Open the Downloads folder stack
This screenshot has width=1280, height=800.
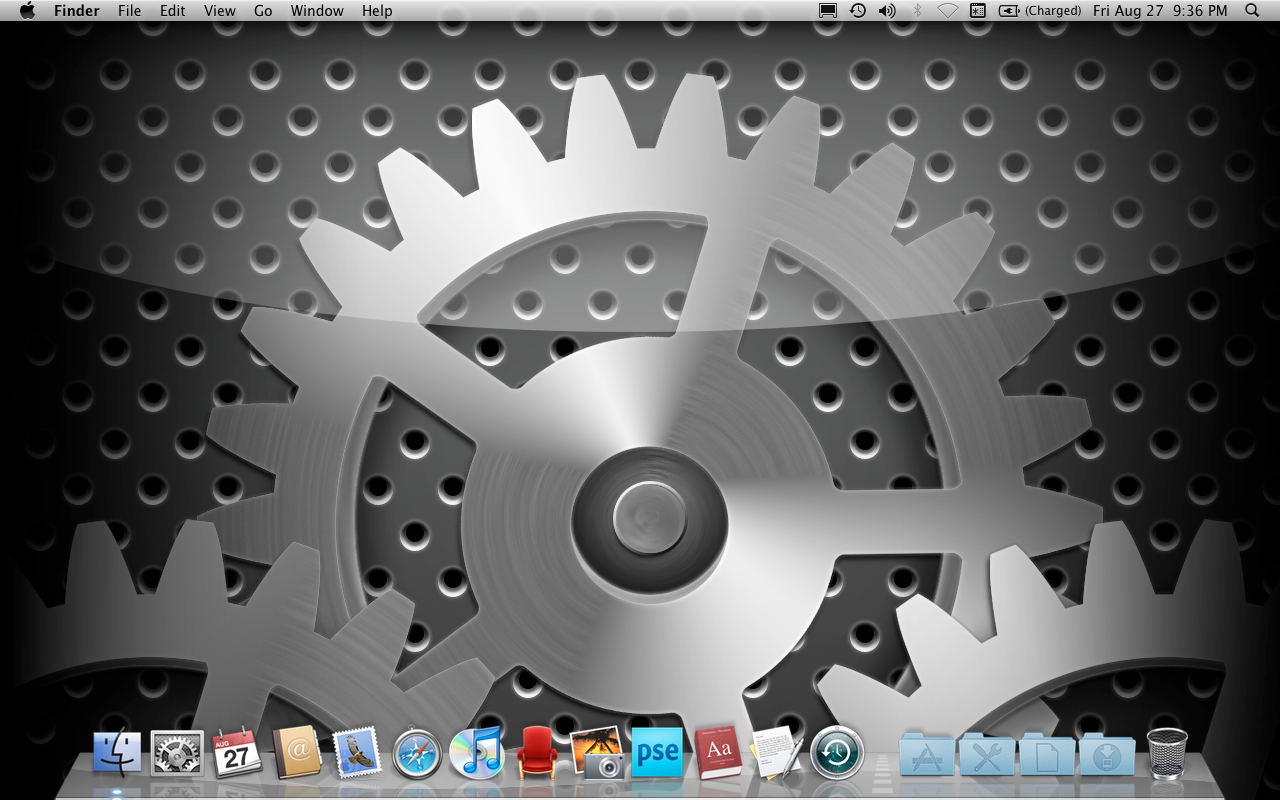click(x=1107, y=754)
